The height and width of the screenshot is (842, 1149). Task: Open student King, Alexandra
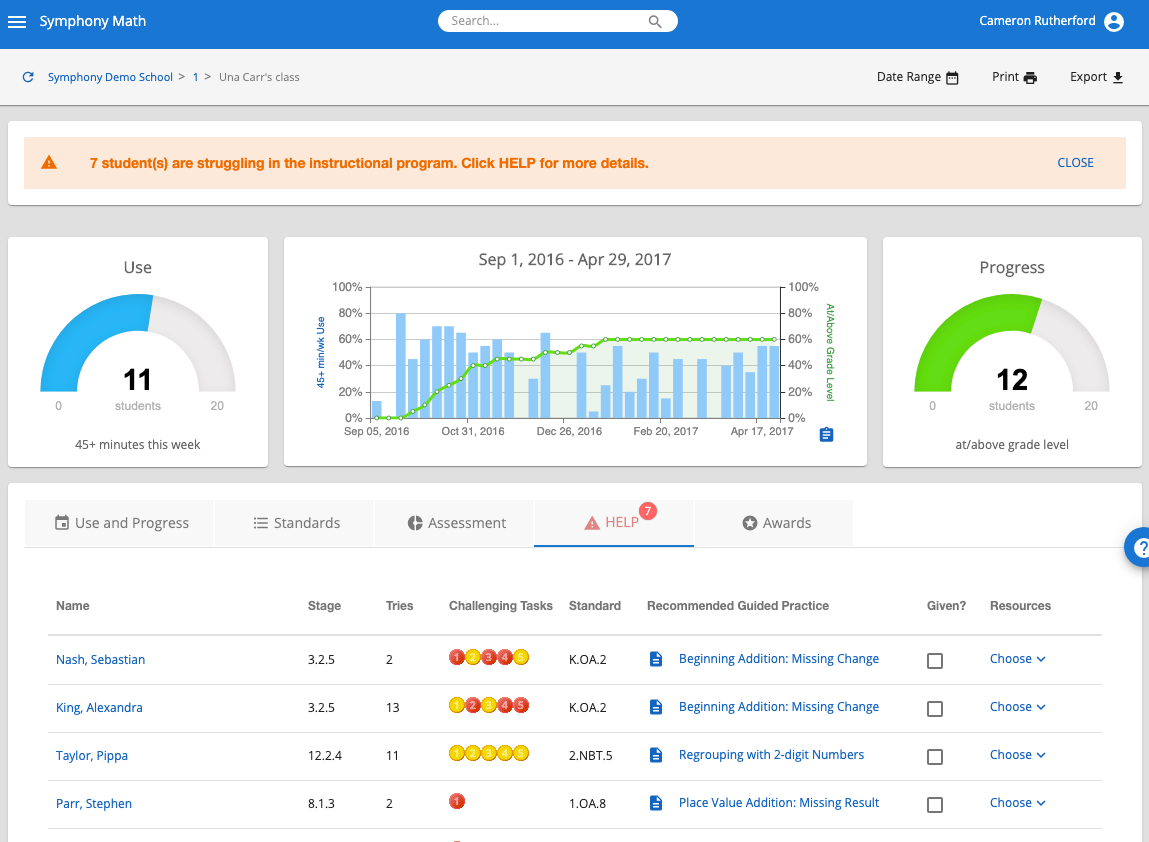point(99,708)
